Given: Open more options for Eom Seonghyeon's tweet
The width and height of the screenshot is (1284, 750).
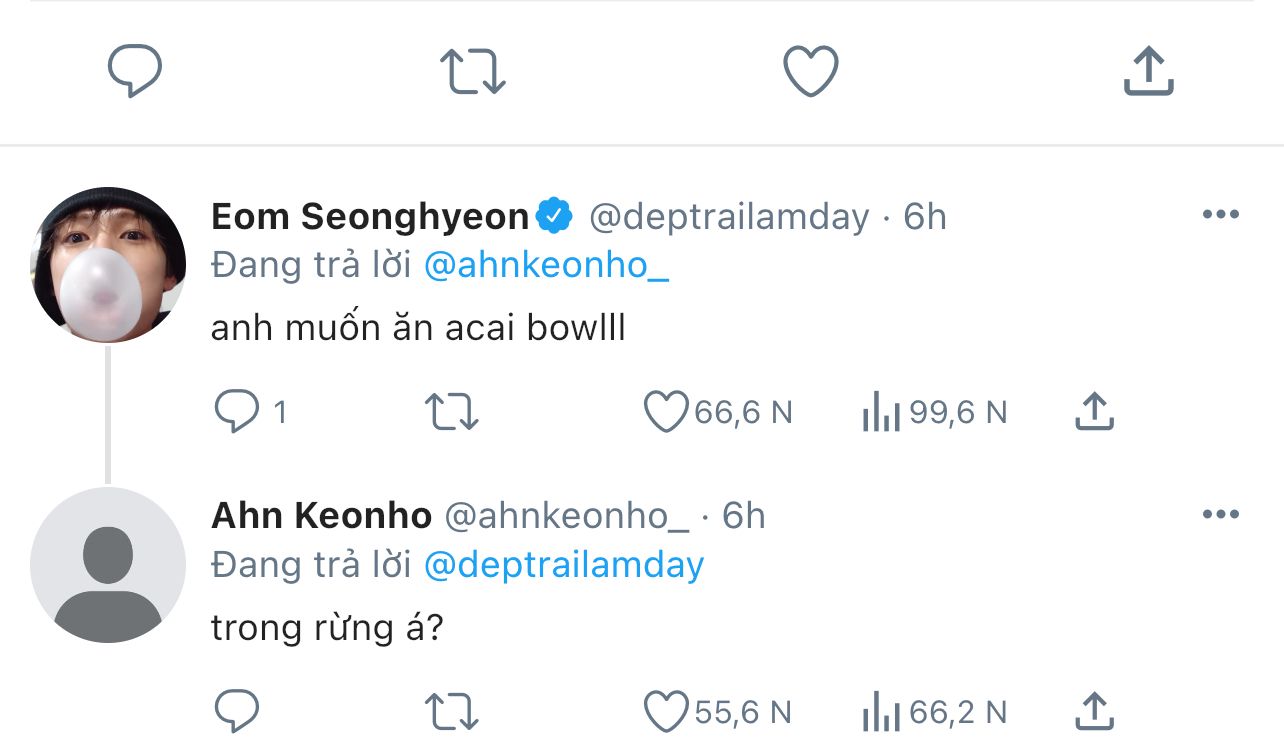Looking at the screenshot, I should point(1220,215).
